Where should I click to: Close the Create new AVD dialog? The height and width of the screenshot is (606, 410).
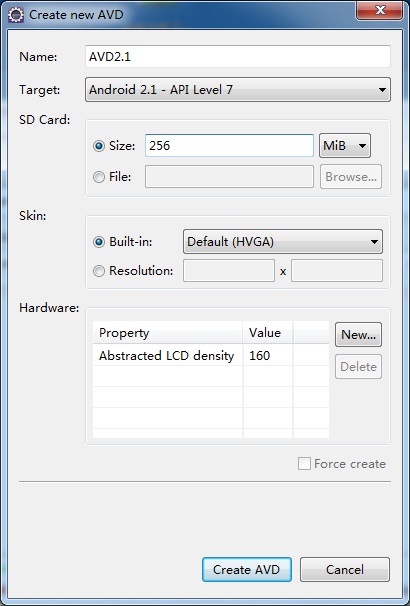tap(380, 10)
